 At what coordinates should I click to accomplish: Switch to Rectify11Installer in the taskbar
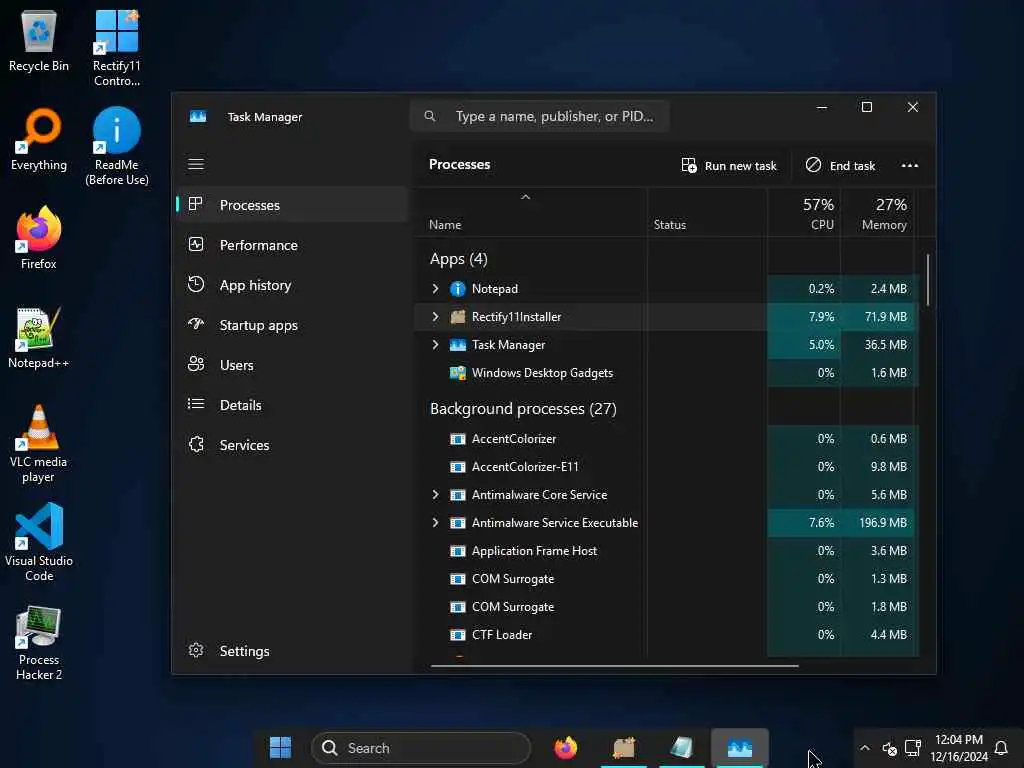624,748
